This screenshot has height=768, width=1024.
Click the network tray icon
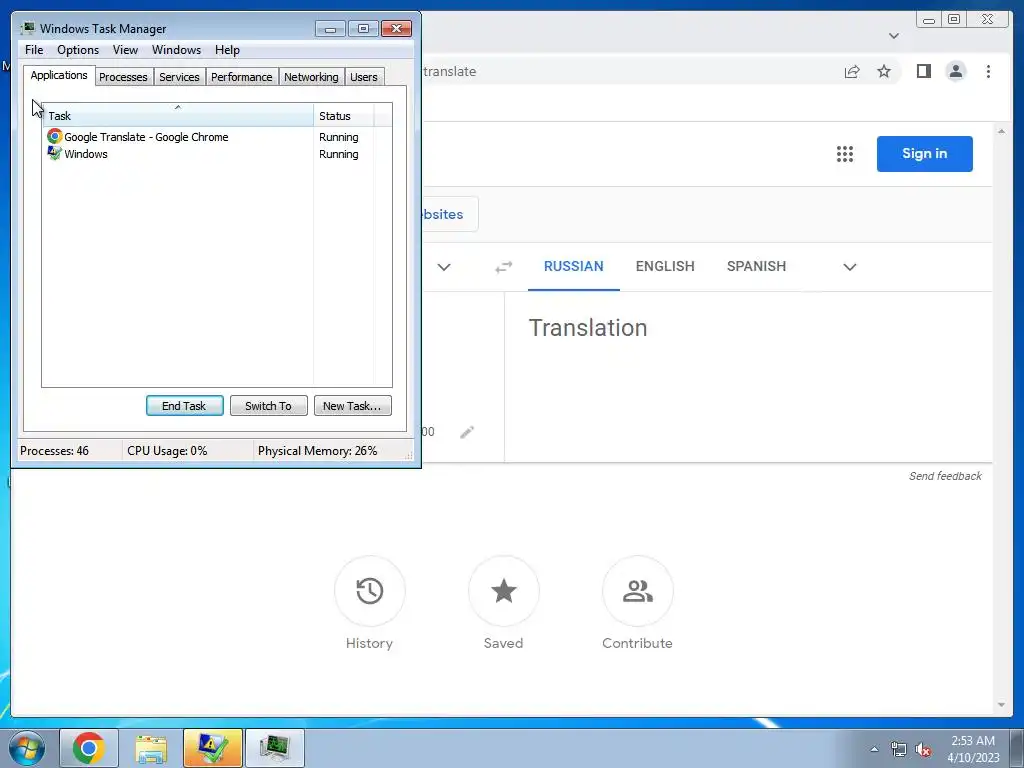click(x=899, y=749)
